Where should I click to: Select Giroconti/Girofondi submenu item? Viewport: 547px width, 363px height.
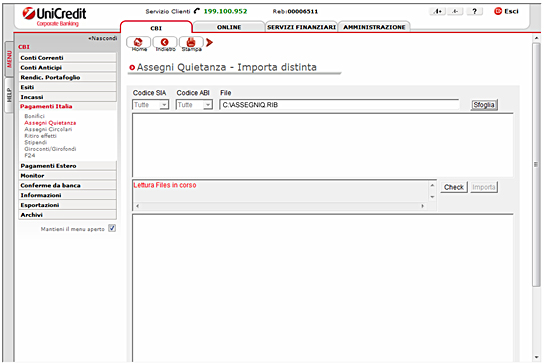coord(50,149)
